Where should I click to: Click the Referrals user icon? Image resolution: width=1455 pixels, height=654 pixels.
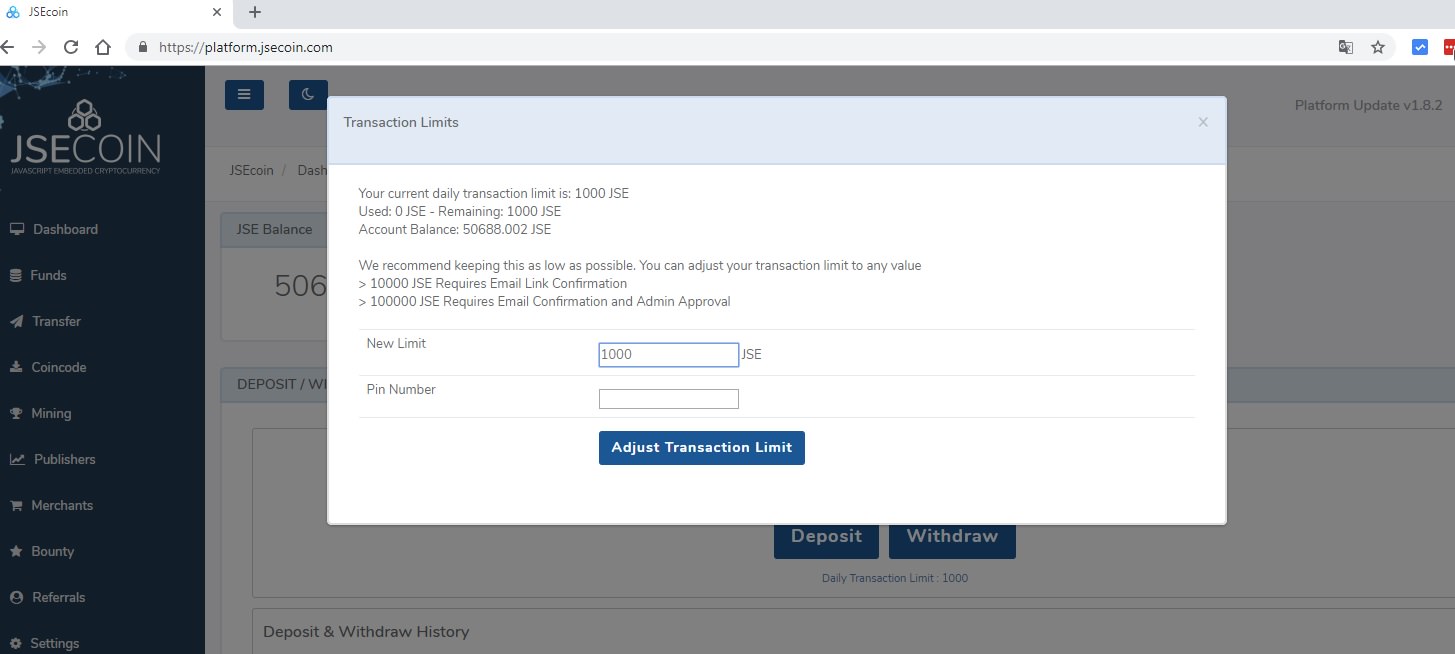pos(16,597)
